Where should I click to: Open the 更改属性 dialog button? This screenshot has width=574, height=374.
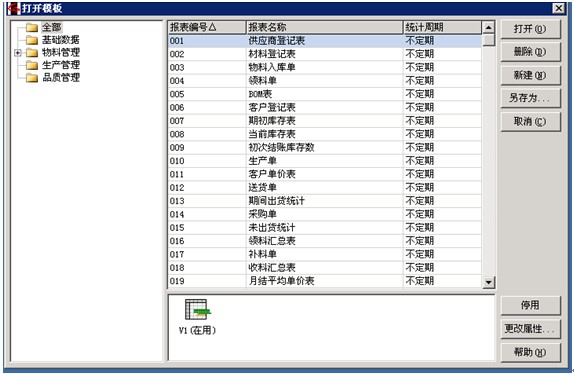click(x=530, y=329)
